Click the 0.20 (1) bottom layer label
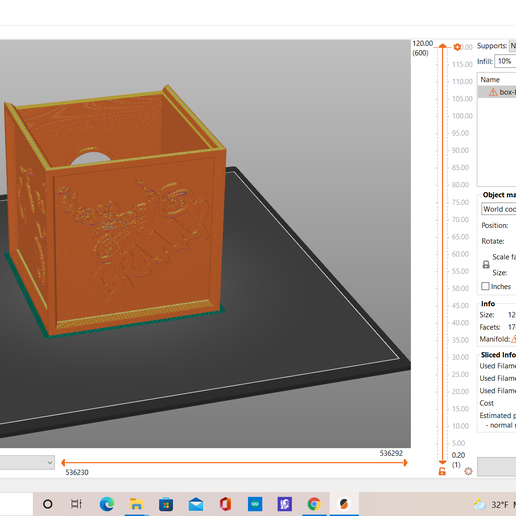The image size is (516, 516). tap(458, 460)
